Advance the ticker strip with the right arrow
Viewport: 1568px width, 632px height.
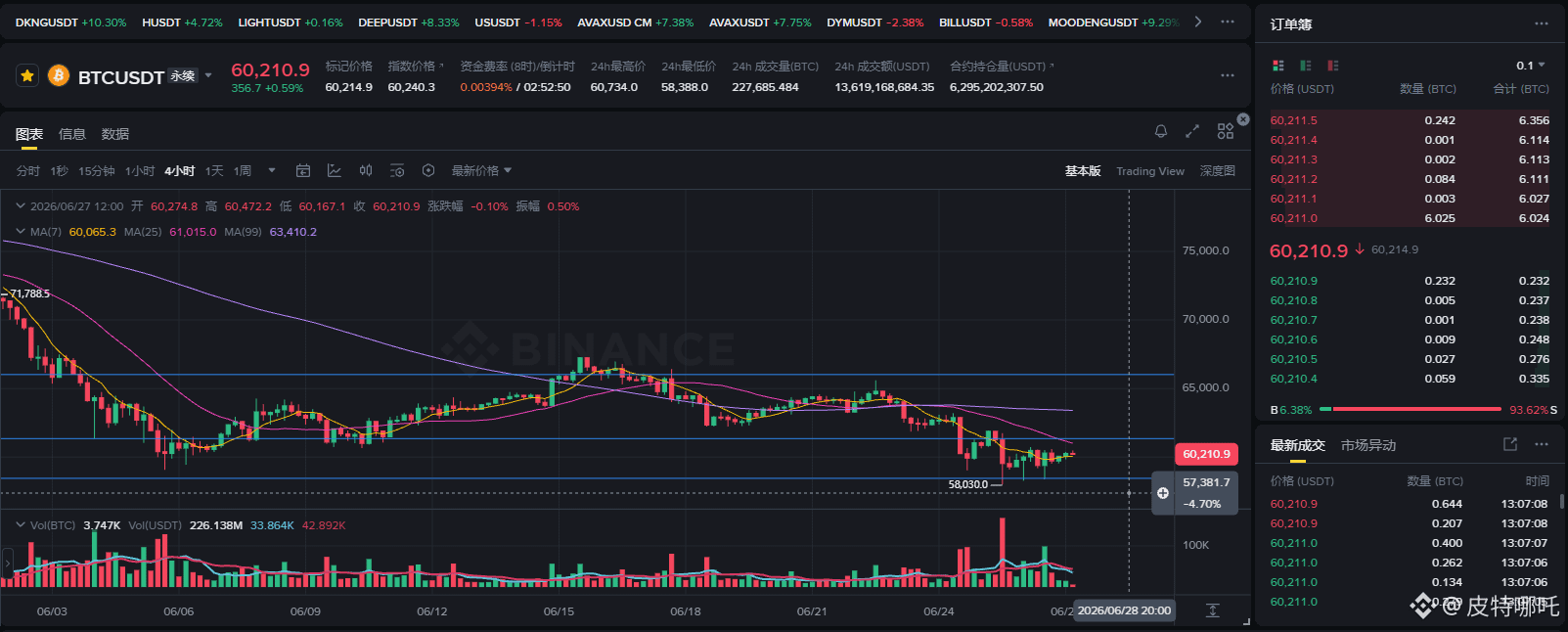(x=1198, y=22)
